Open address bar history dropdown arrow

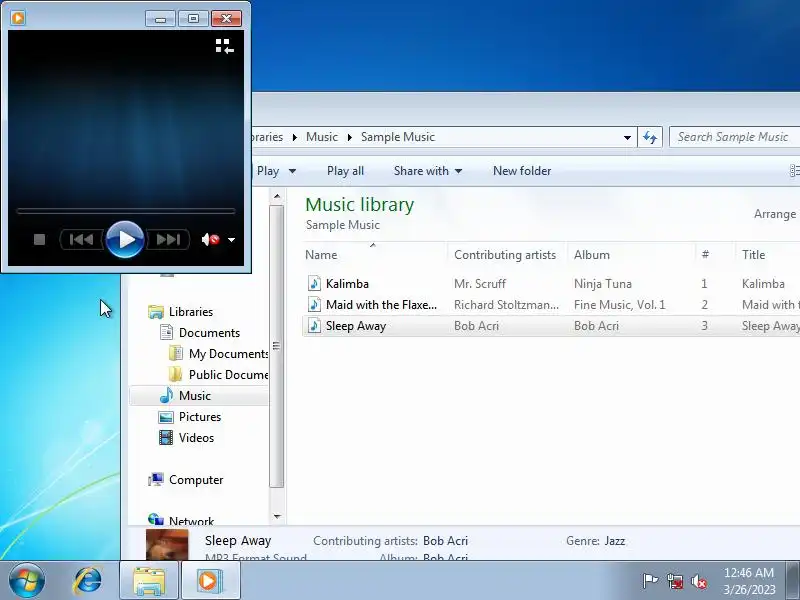(627, 137)
